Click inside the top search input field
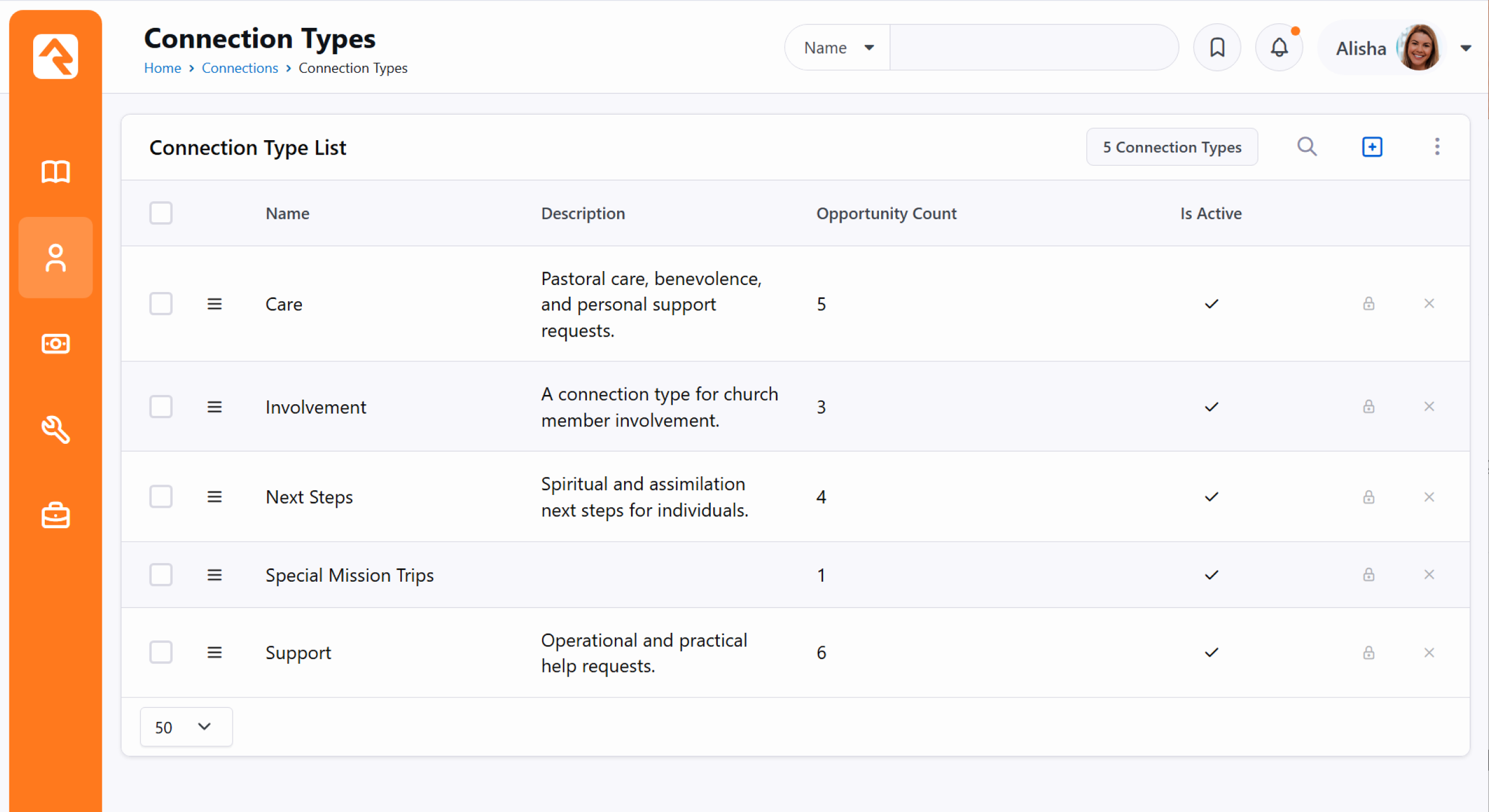This screenshot has height=812, width=1489. (1033, 48)
